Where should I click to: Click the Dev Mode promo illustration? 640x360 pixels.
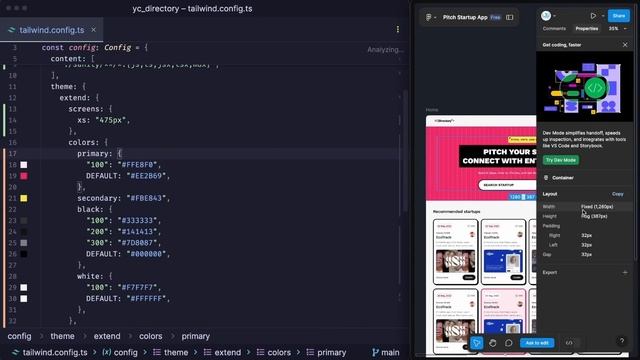(x=585, y=87)
